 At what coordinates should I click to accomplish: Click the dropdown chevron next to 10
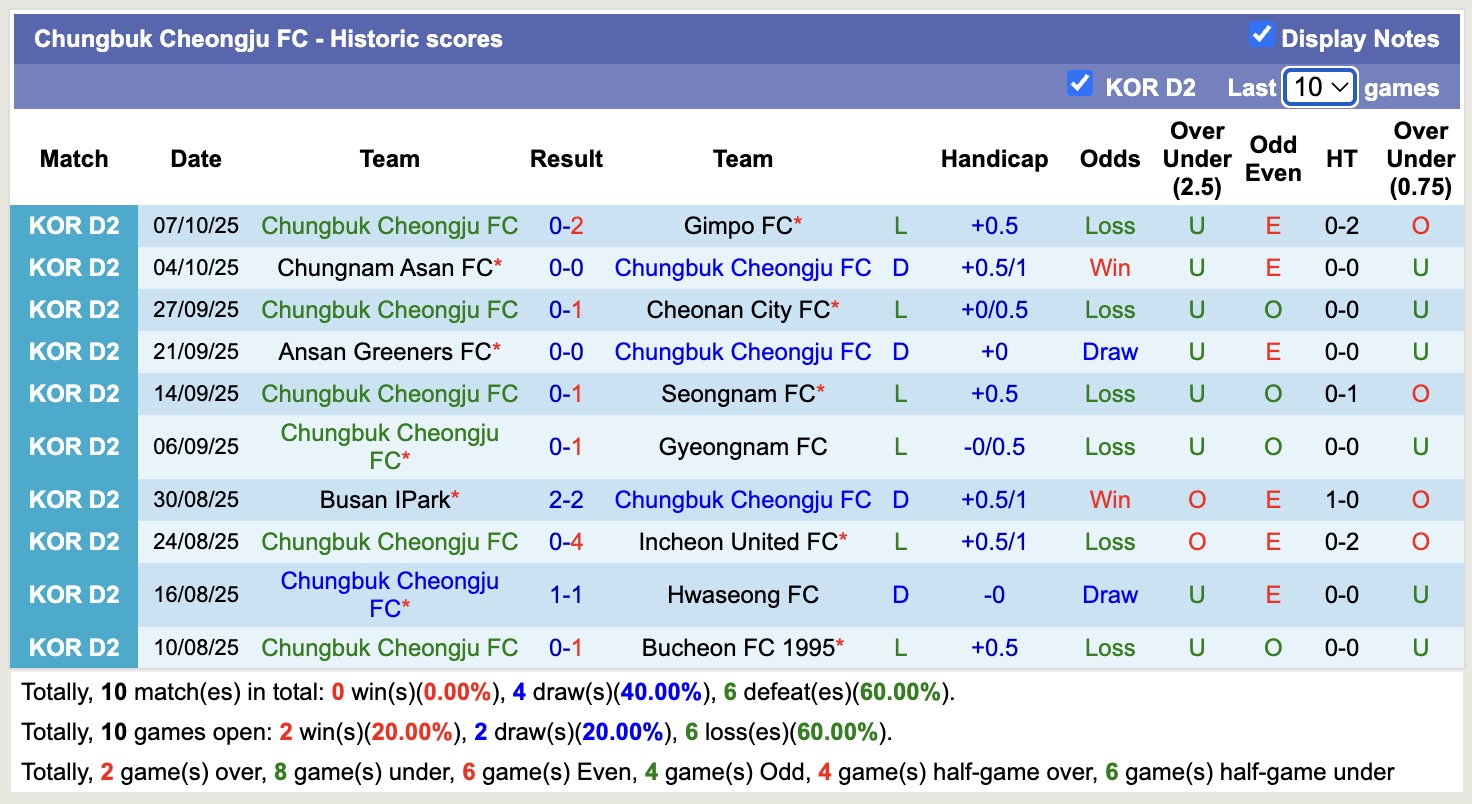[x=1340, y=88]
